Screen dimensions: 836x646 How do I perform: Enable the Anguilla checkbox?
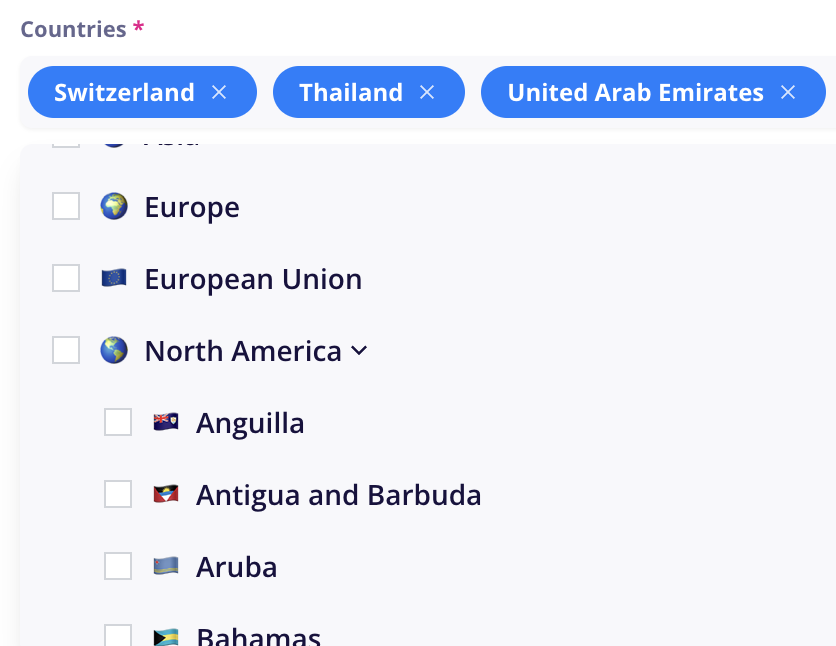(x=118, y=422)
